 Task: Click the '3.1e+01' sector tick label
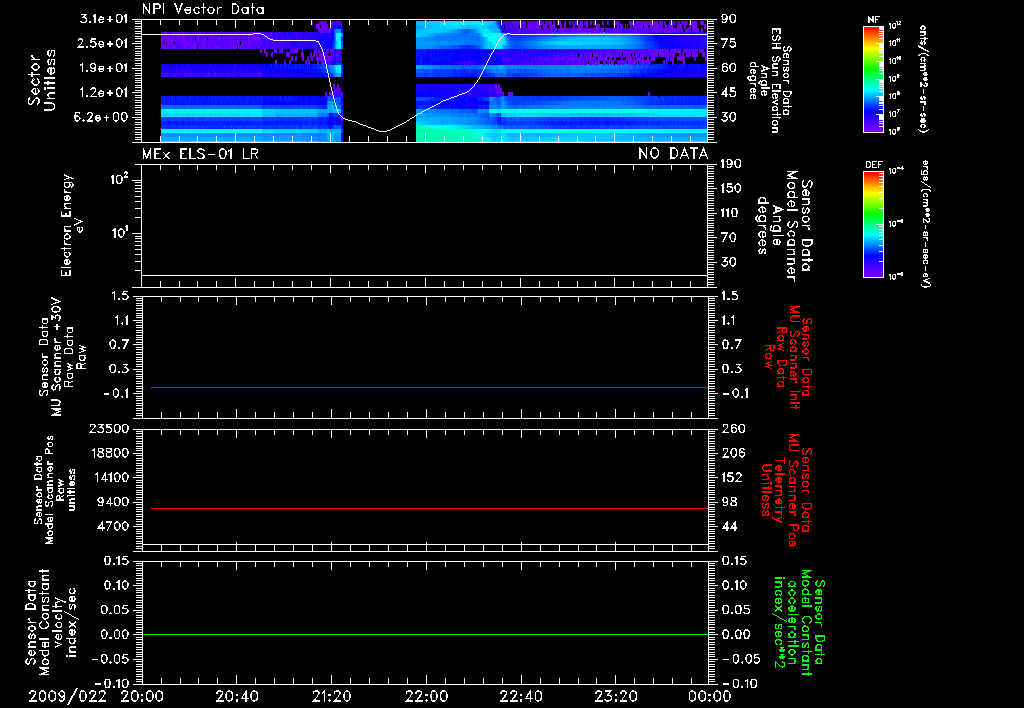tap(104, 19)
